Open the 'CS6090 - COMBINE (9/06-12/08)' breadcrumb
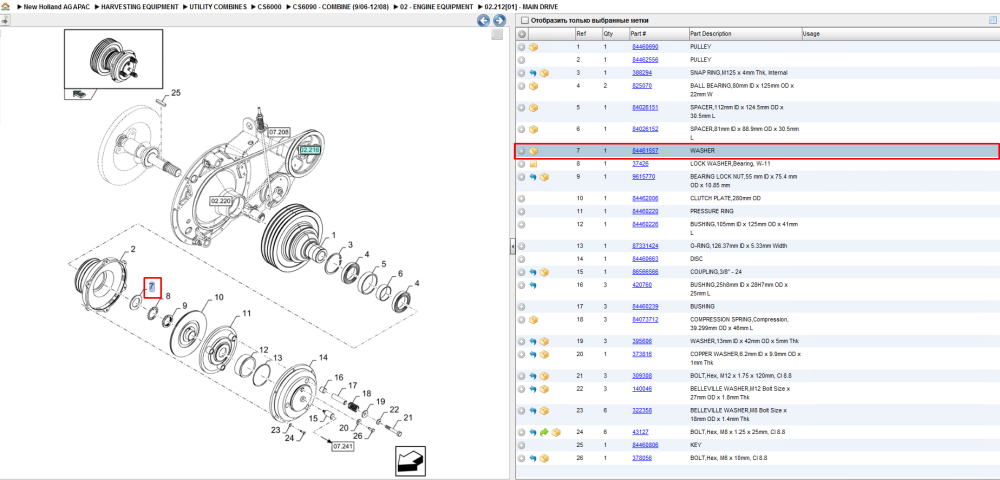Viewport: 1000px width, 480px height. tap(341, 6)
